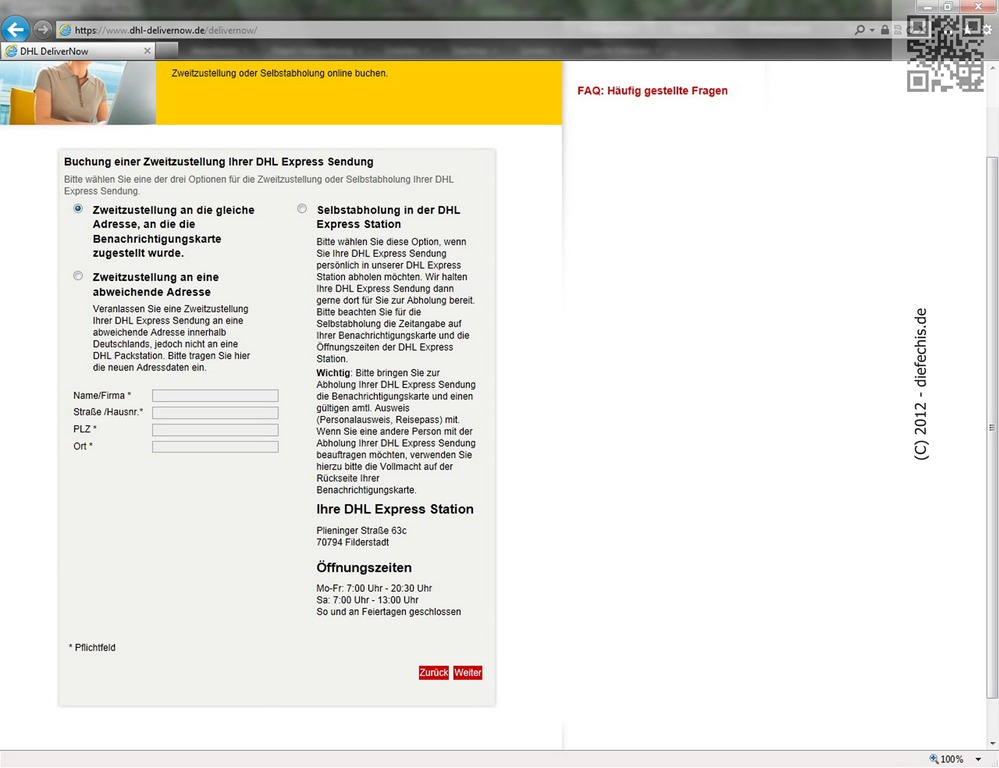Image resolution: width=999 pixels, height=768 pixels.
Task: Go back with the blue back arrow
Action: pos(15,29)
